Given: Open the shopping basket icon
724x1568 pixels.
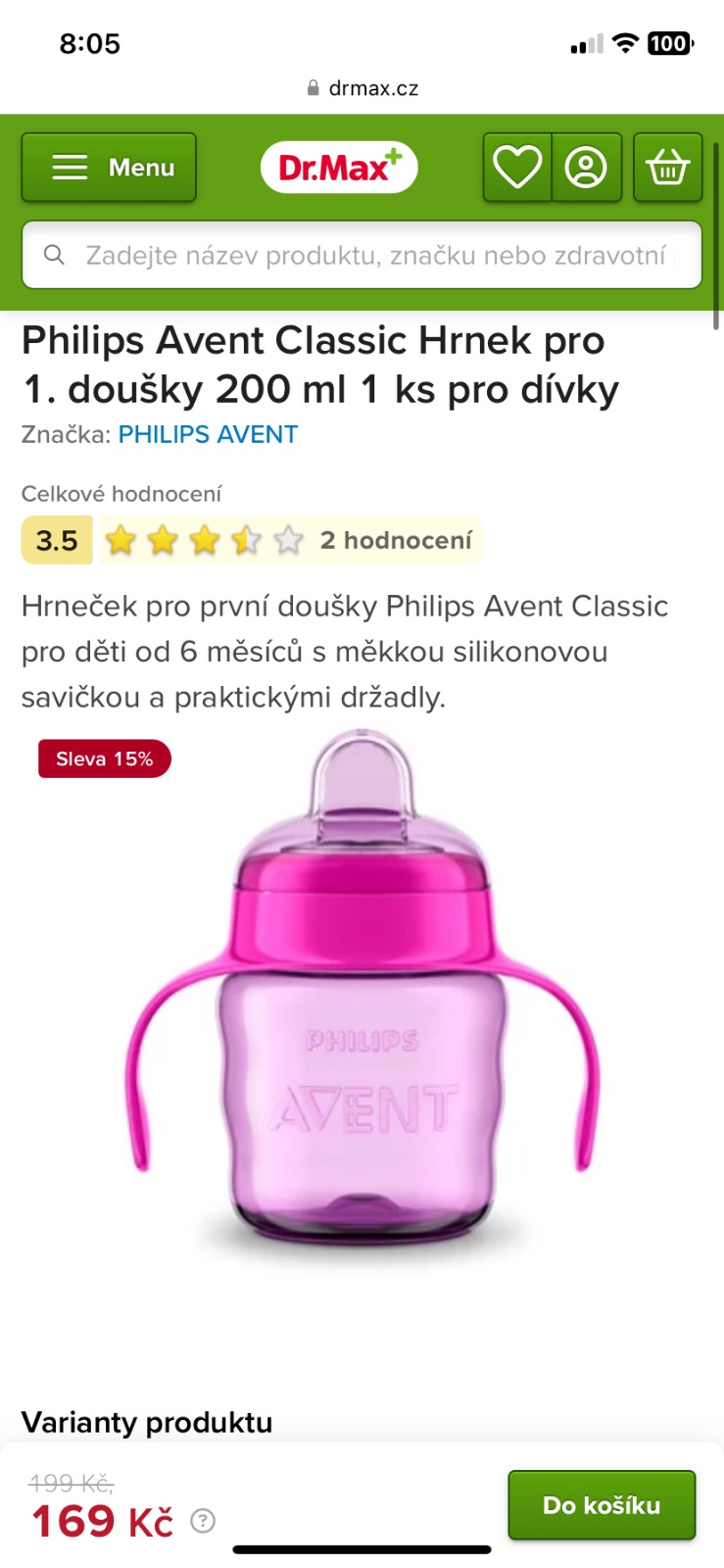Looking at the screenshot, I should tap(667, 168).
